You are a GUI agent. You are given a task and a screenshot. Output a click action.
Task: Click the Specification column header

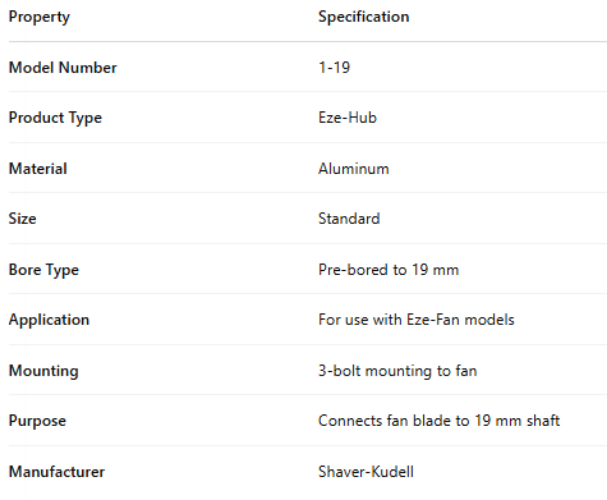(363, 17)
